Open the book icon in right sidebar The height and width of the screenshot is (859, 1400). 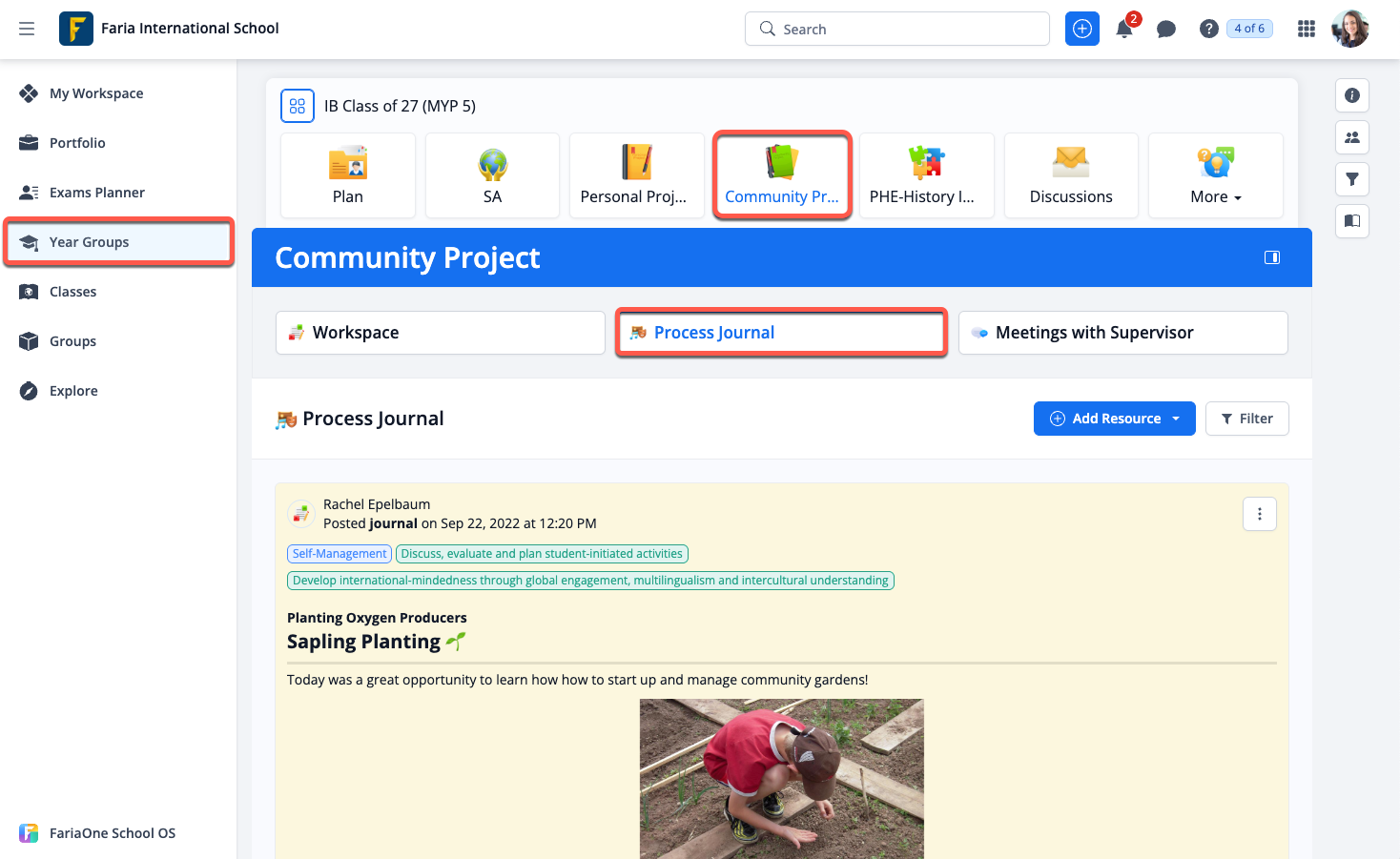coord(1351,221)
